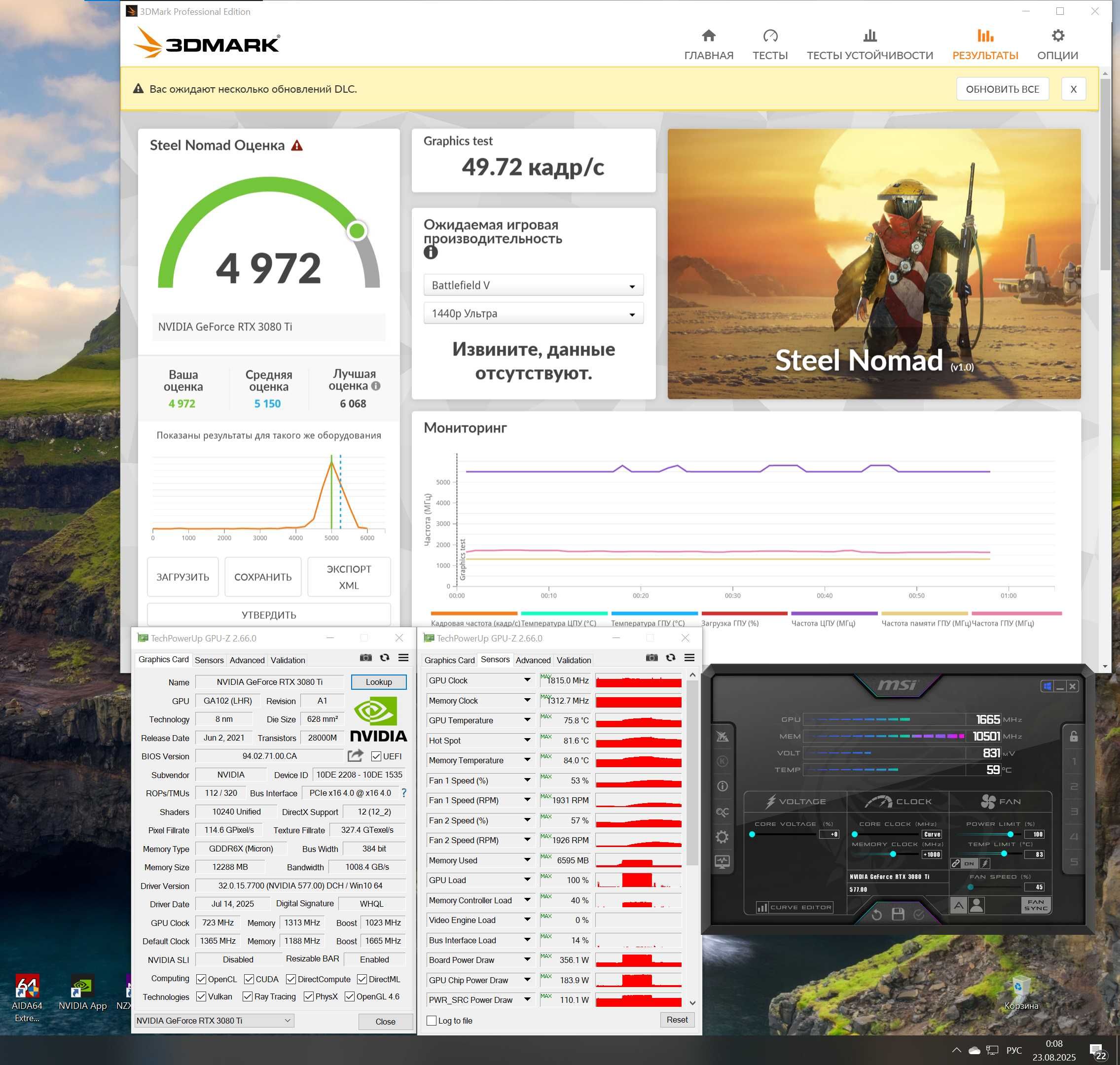Click Bus Interface question mark in GPU-Z
The width and height of the screenshot is (1120, 1065).
404,792
